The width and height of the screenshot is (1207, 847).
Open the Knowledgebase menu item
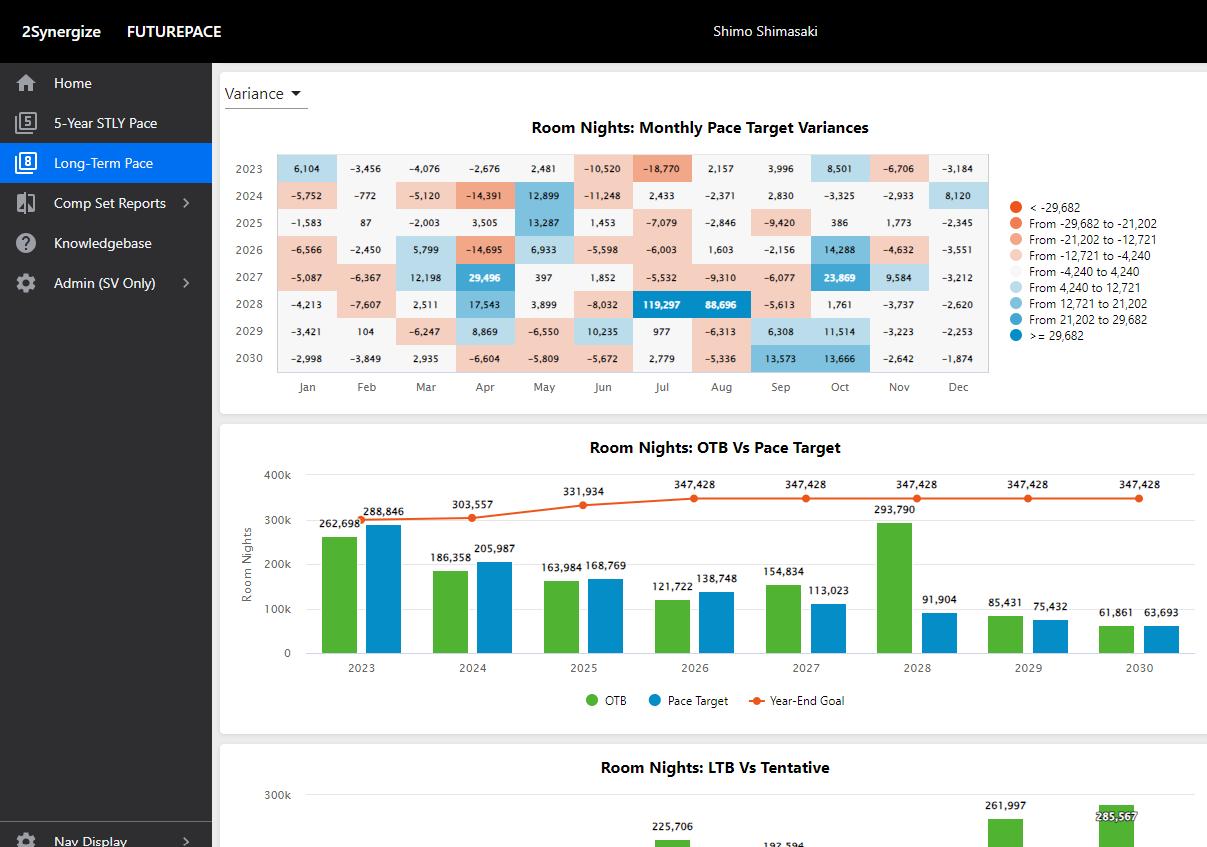coord(106,243)
